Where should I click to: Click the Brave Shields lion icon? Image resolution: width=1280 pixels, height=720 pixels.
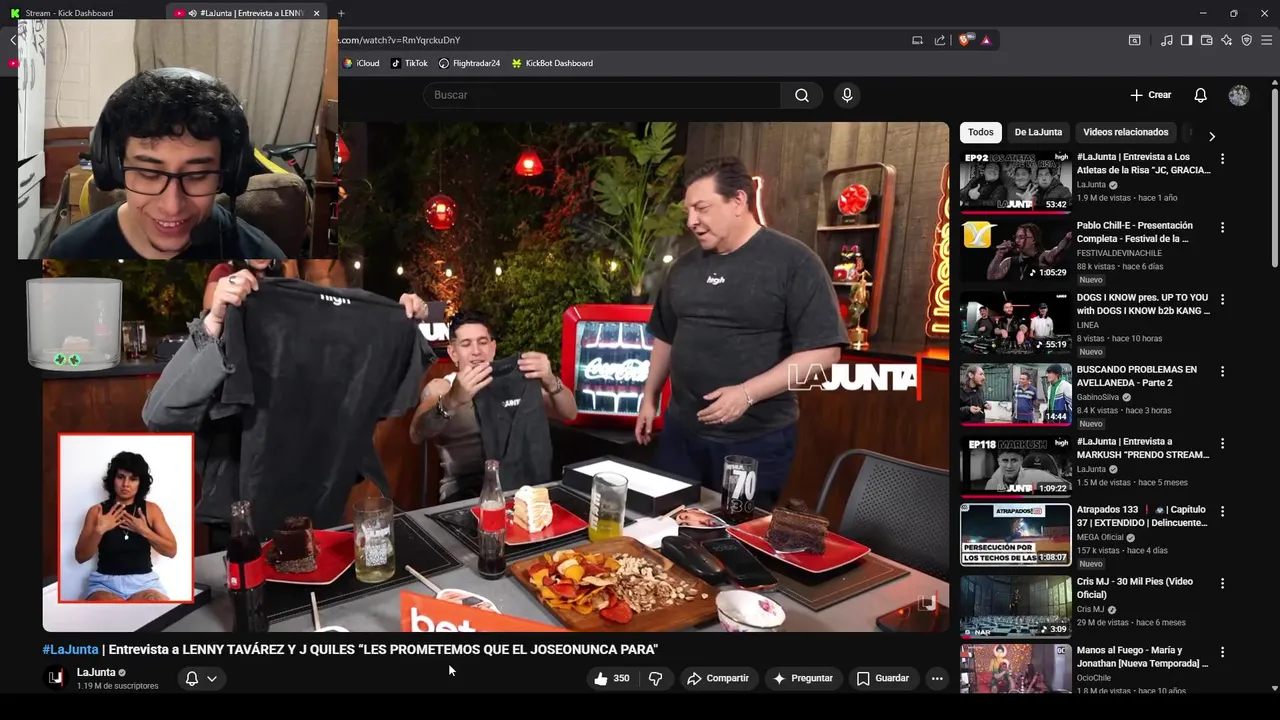point(964,40)
